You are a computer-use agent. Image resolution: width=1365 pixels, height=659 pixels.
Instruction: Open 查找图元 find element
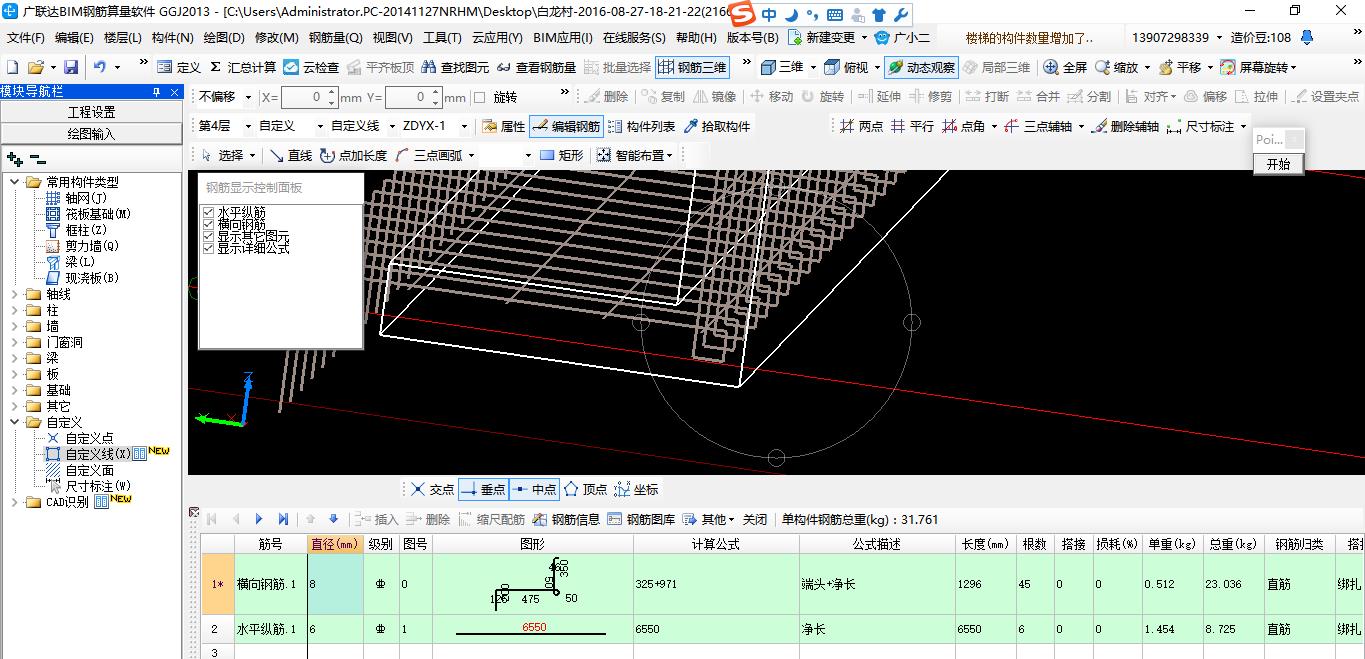(x=455, y=67)
